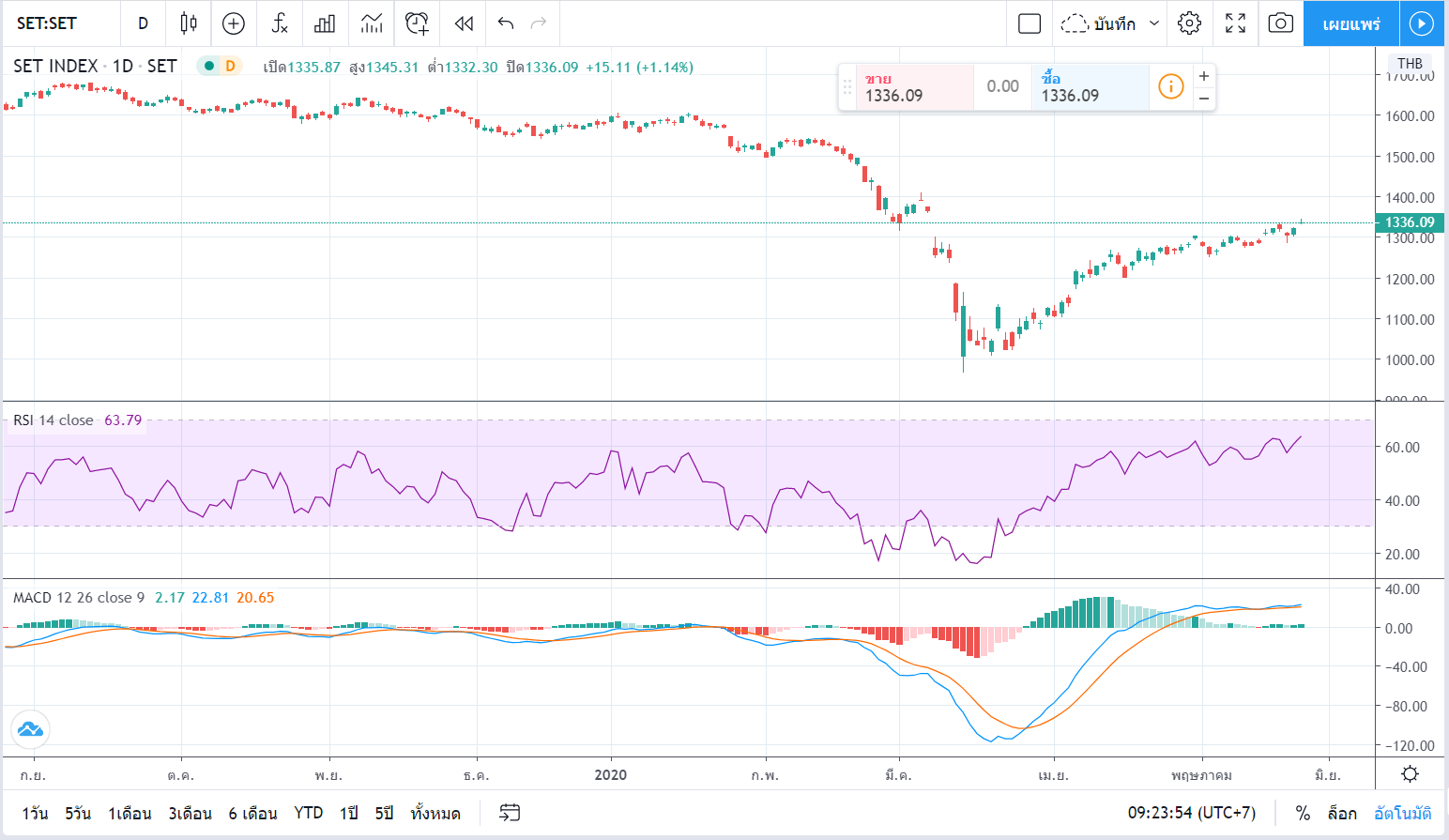Toggle the ล็อก log scale
The height and width of the screenshot is (840, 1449).
pos(1342,813)
